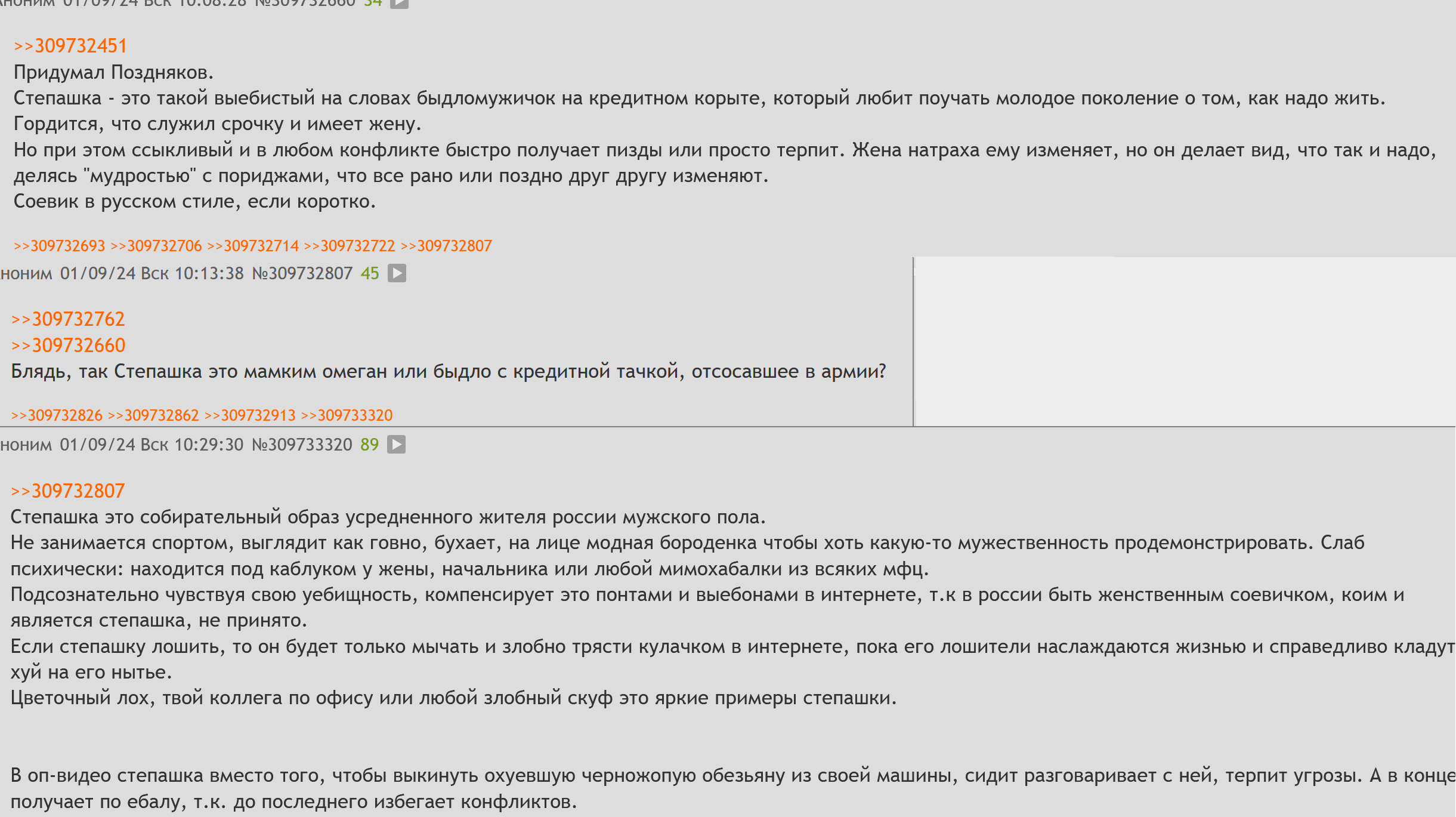Open small reply link >>309733320
This screenshot has width=1456, height=817.
point(347,415)
